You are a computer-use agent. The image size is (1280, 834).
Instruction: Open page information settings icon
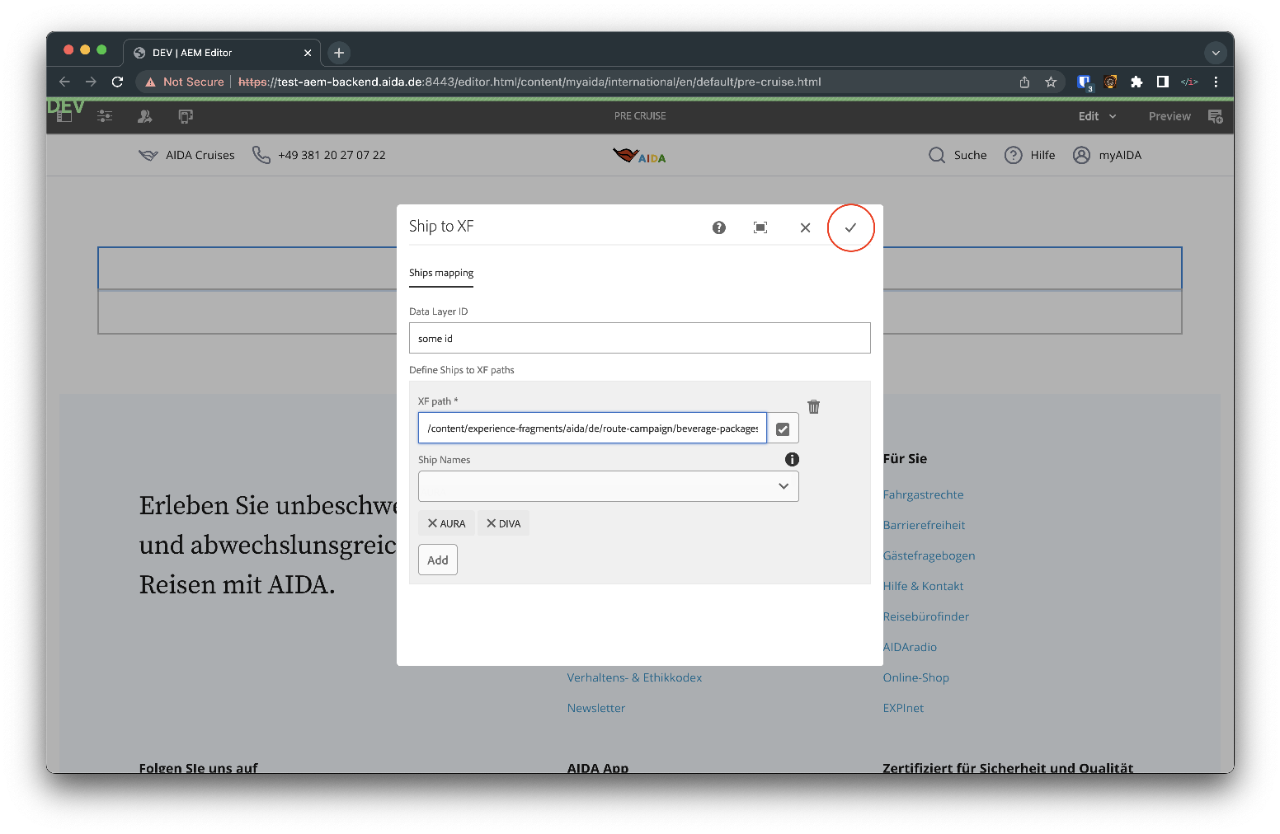point(104,117)
